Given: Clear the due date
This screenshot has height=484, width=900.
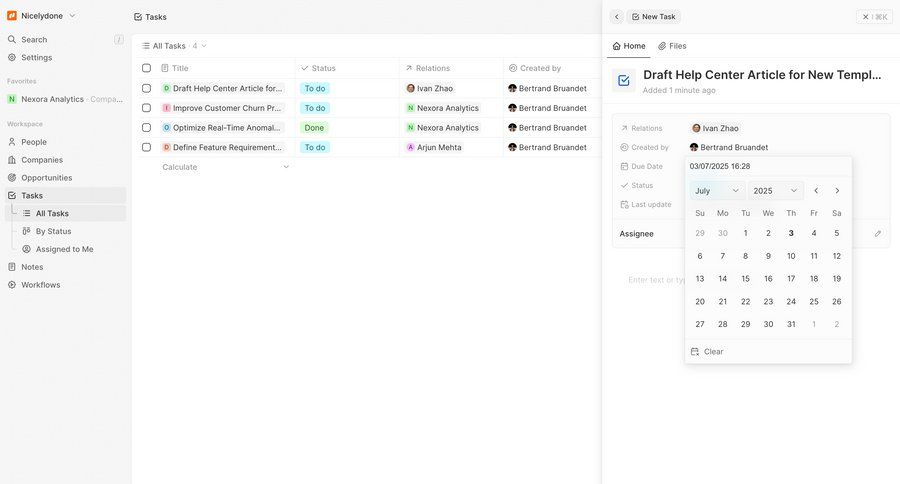Looking at the screenshot, I should tap(768, 351).
